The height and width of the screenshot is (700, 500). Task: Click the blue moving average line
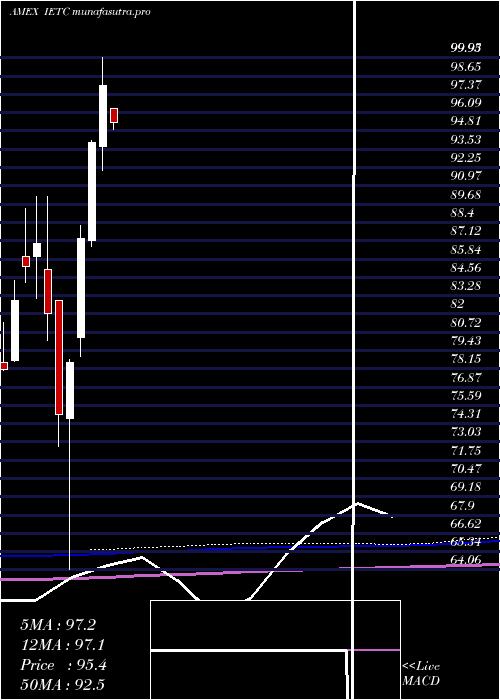(250, 548)
